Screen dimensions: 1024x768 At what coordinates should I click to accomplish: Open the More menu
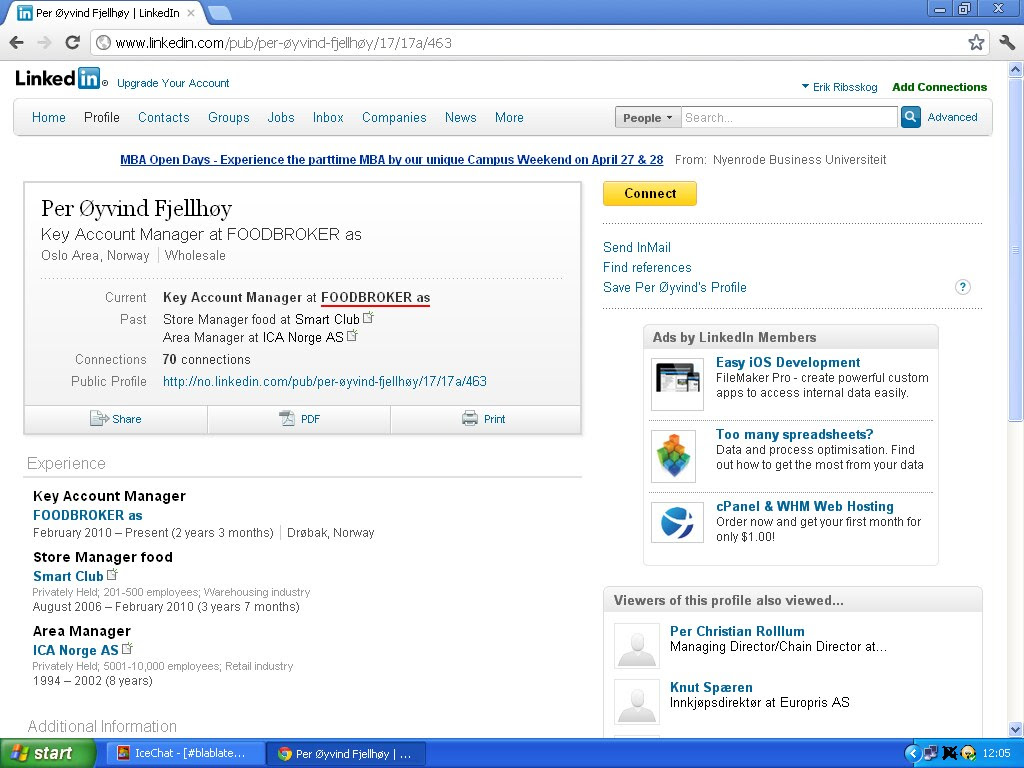509,118
